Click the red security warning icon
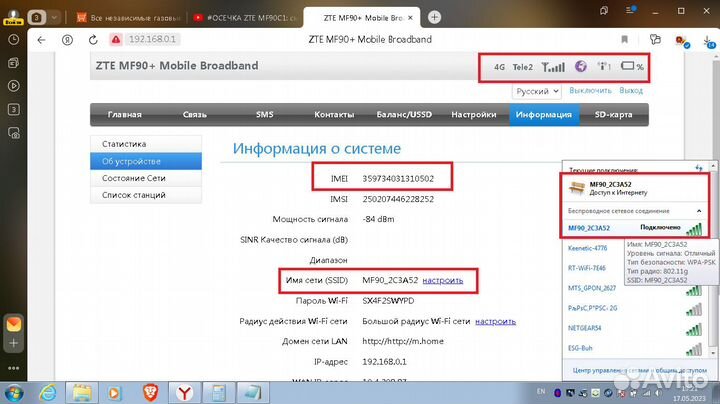 click(x=116, y=39)
